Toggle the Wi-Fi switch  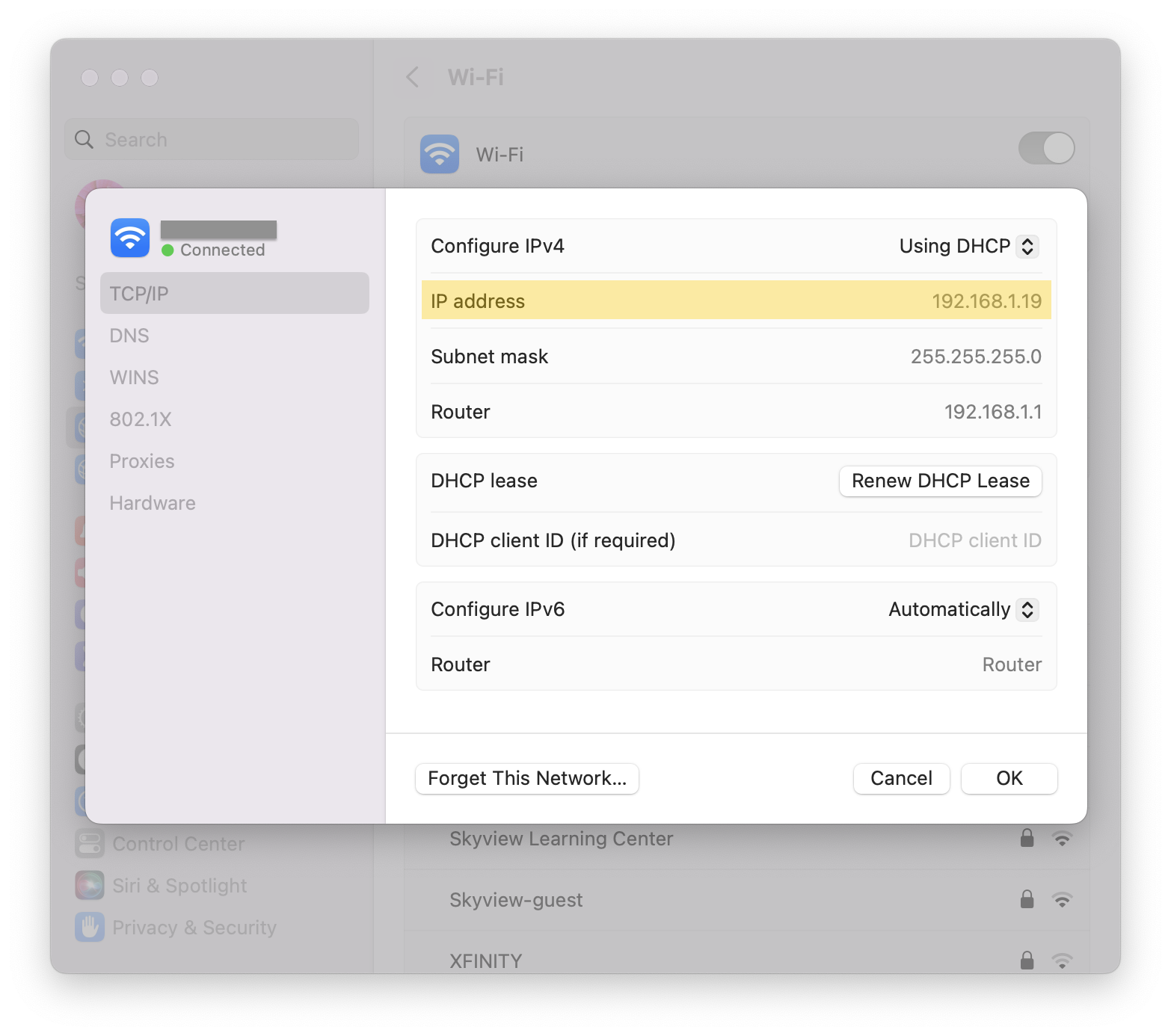tap(1046, 148)
